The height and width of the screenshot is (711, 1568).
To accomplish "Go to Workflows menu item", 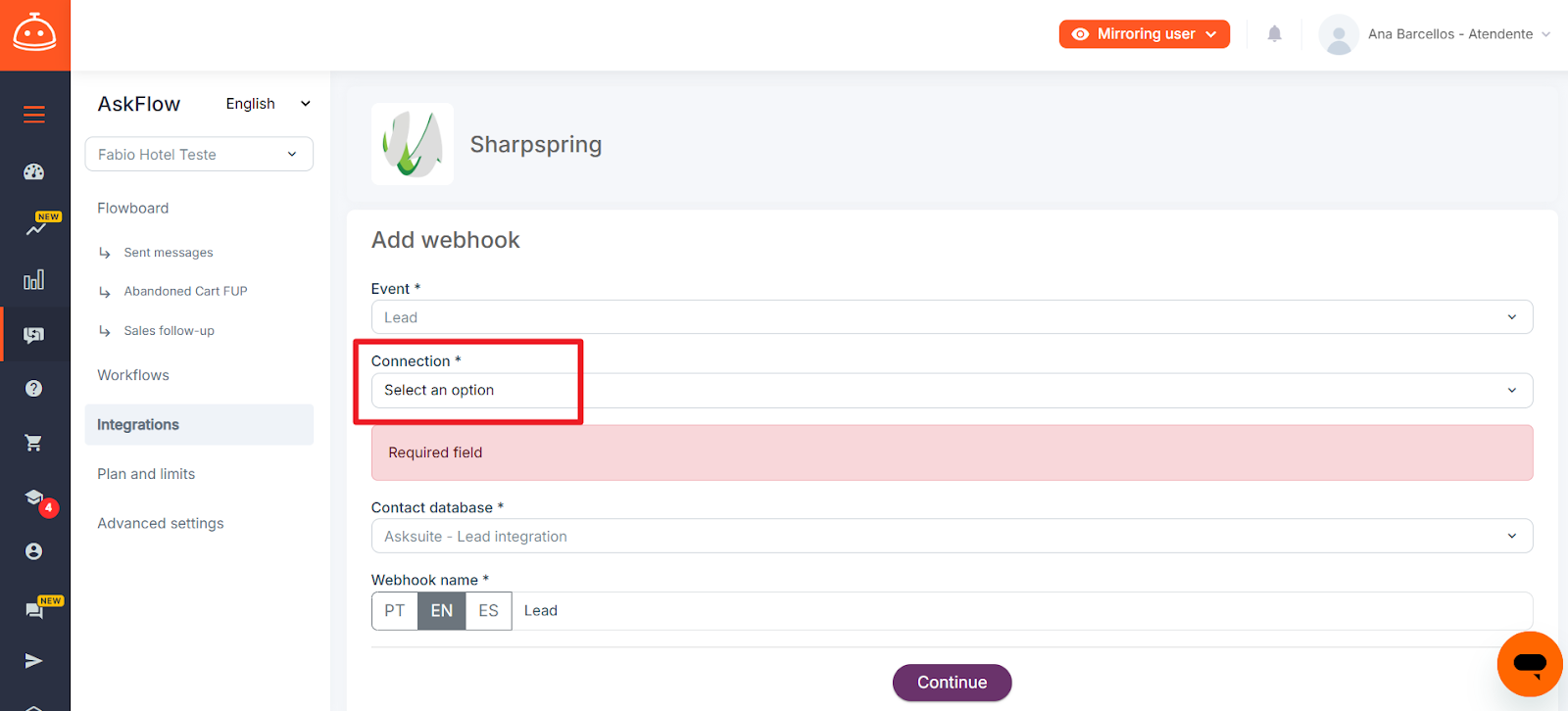I will [133, 375].
